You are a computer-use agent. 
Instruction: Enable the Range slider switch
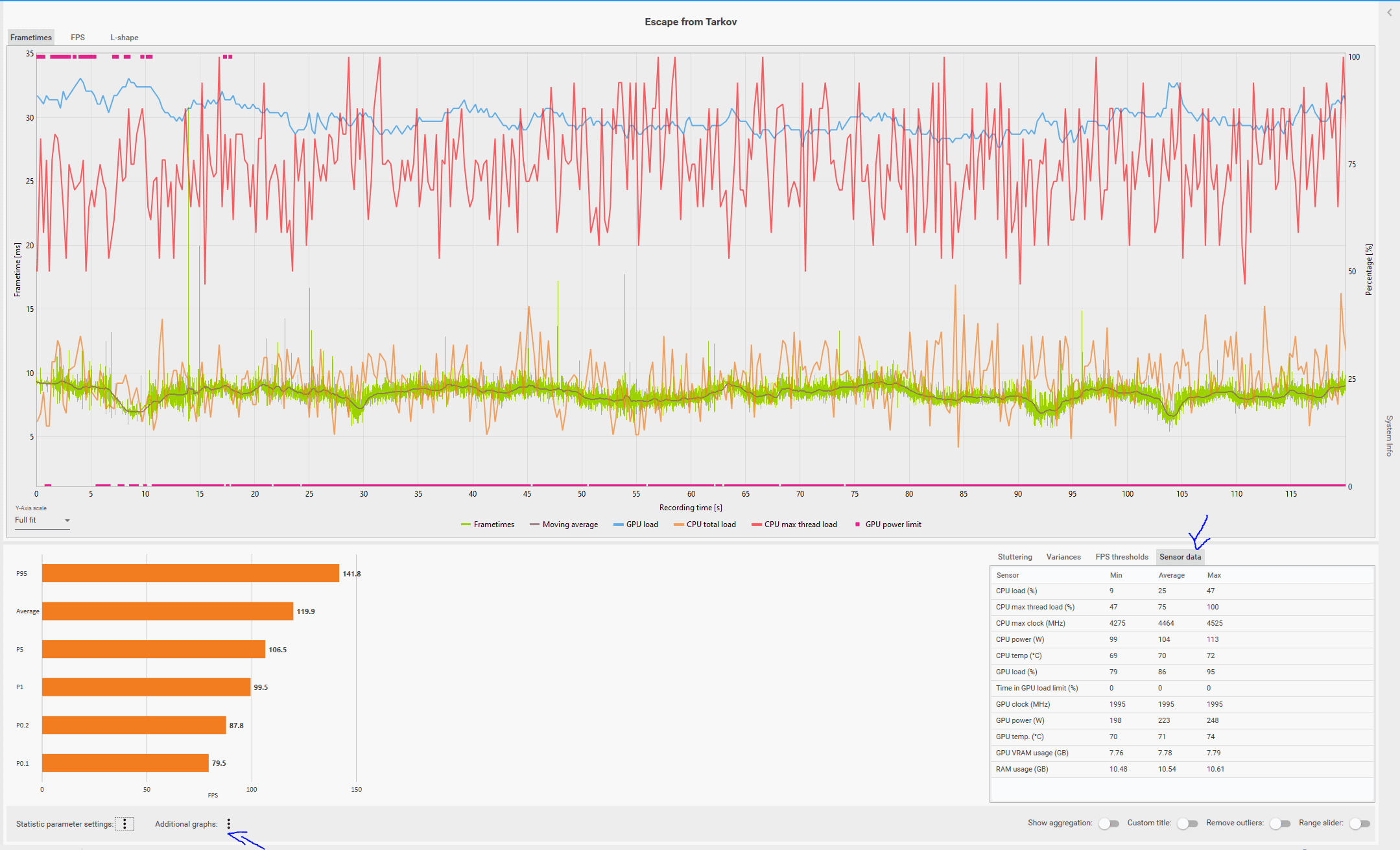pyautogui.click(x=1359, y=823)
